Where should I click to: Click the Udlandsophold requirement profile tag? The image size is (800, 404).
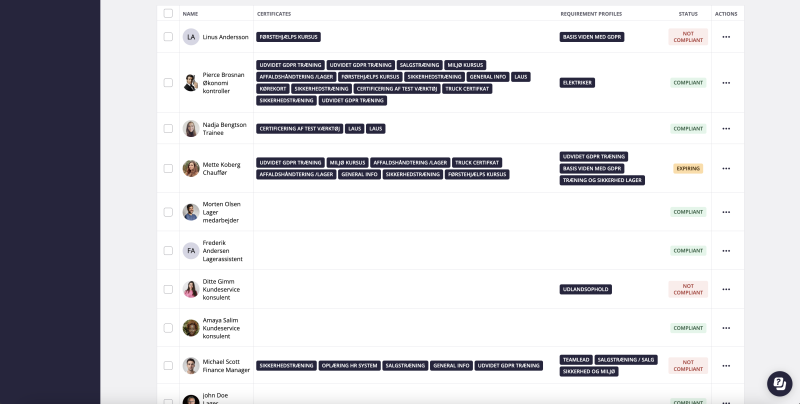coord(585,289)
